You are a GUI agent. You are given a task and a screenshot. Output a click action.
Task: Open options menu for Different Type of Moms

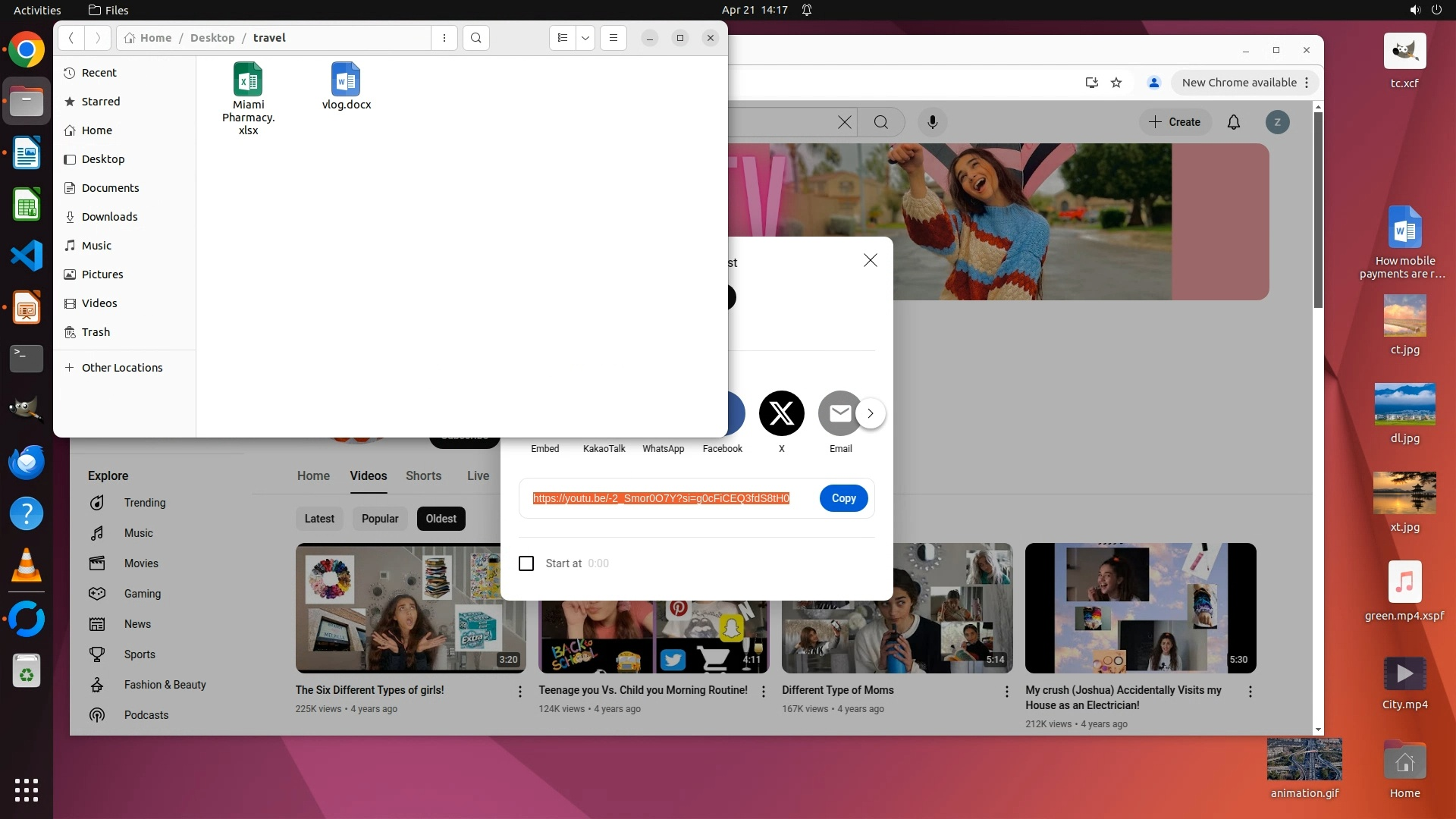pyautogui.click(x=1006, y=692)
